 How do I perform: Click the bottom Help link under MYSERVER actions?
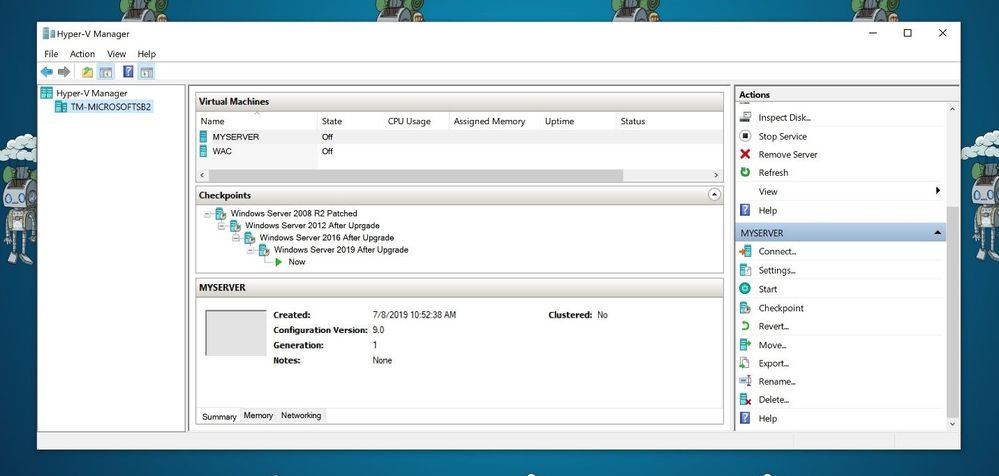[x=767, y=419]
